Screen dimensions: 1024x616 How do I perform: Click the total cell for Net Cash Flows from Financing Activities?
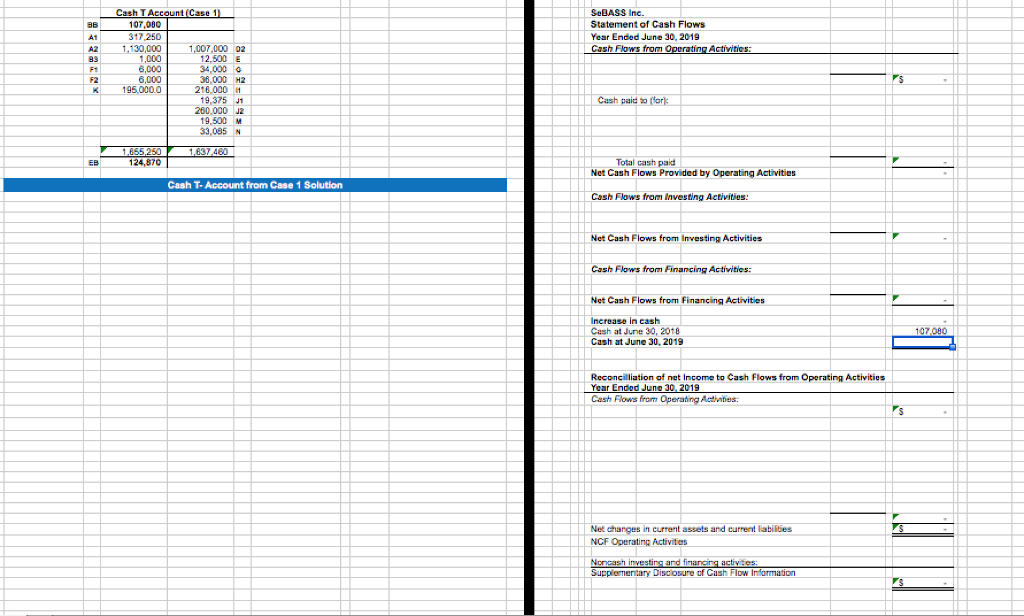923,300
